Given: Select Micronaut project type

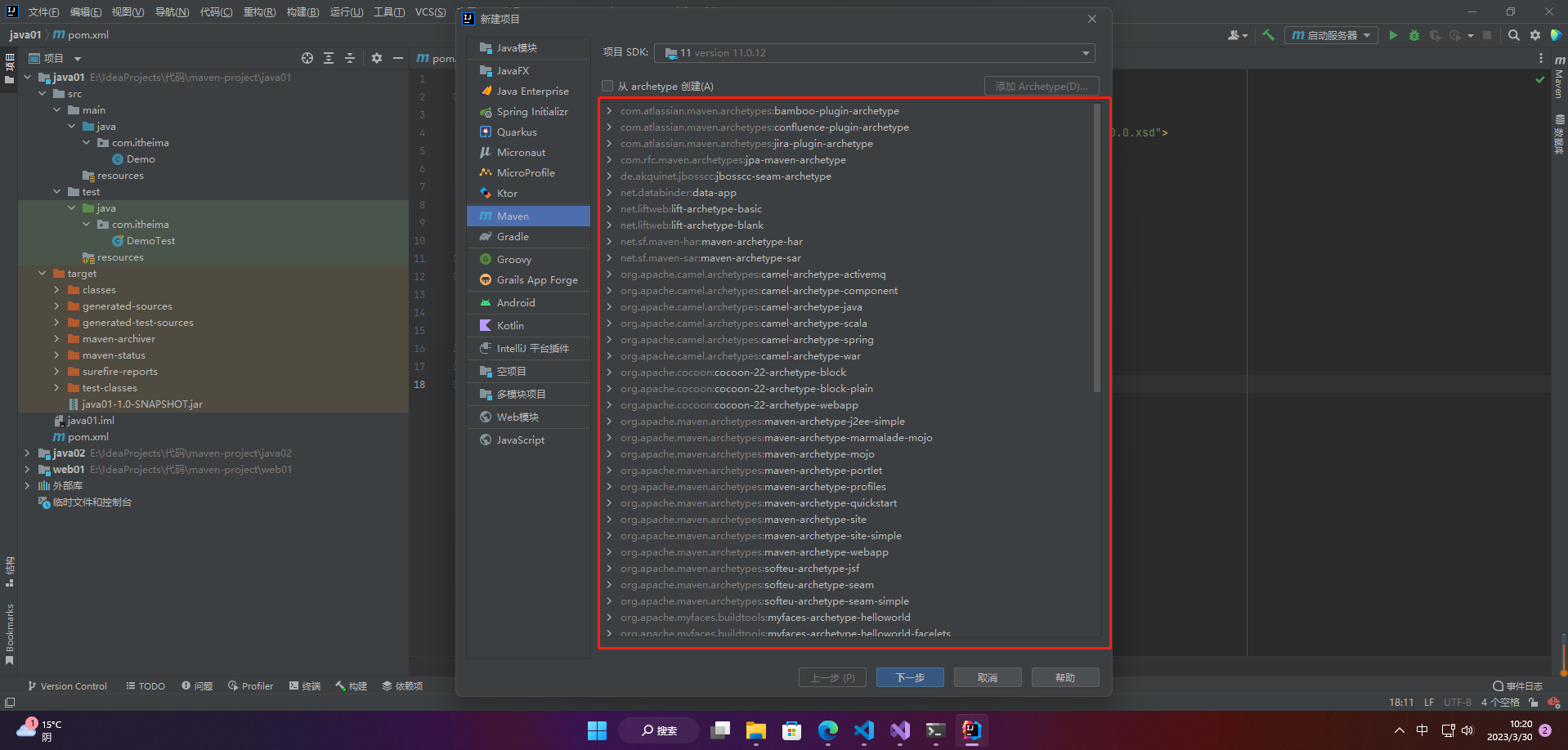Looking at the screenshot, I should (528, 153).
